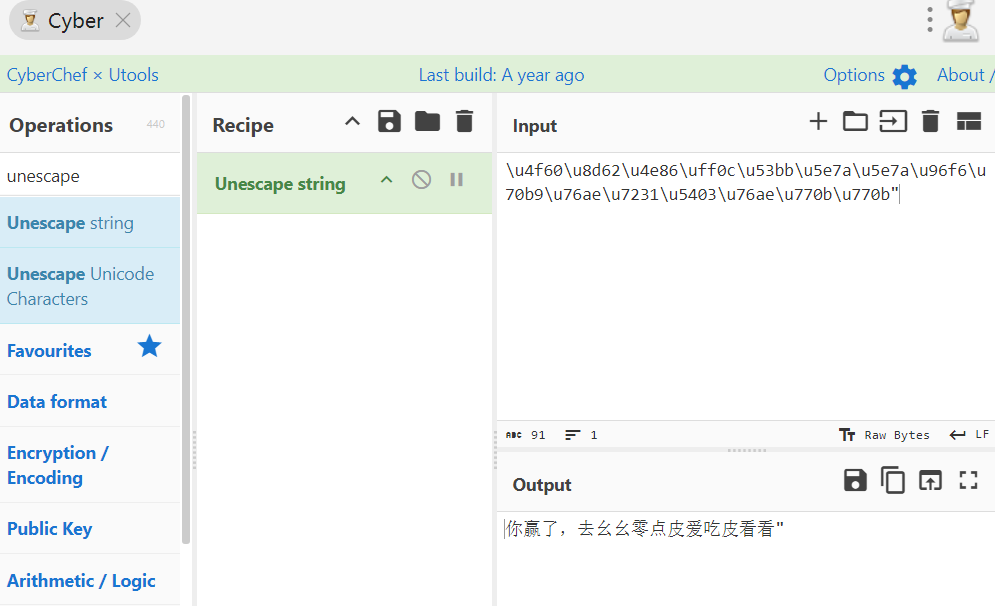
Task: Click the Output title
Action: pyautogui.click(x=542, y=485)
